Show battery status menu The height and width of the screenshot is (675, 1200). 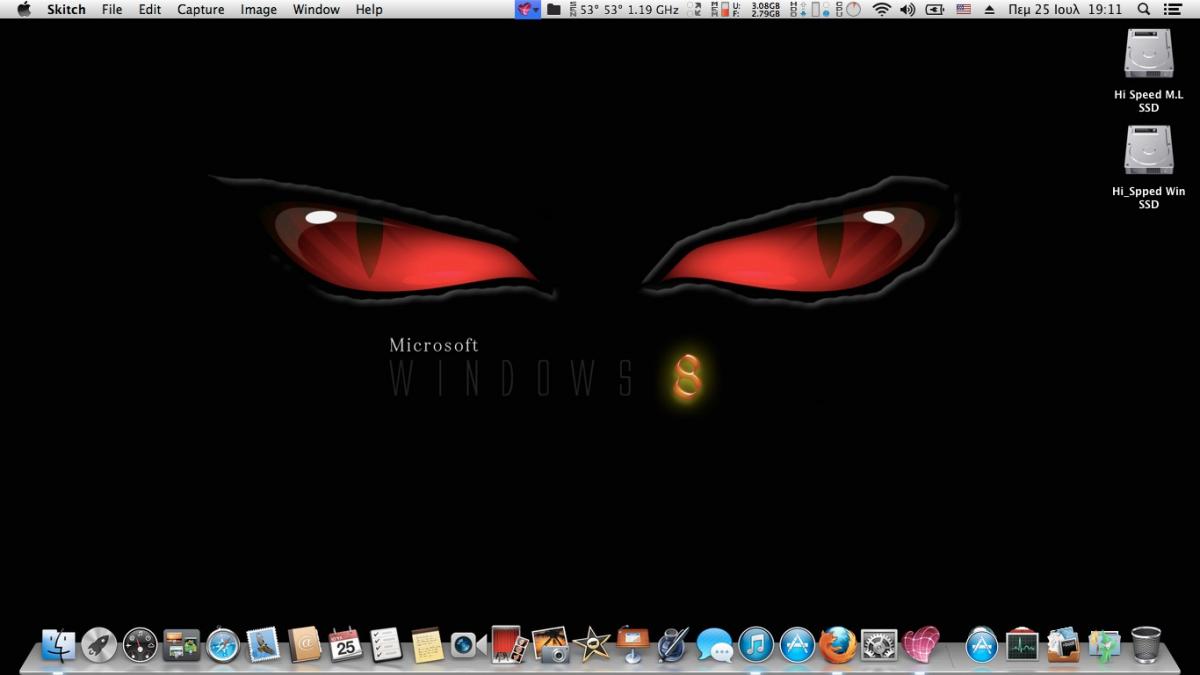(x=935, y=9)
